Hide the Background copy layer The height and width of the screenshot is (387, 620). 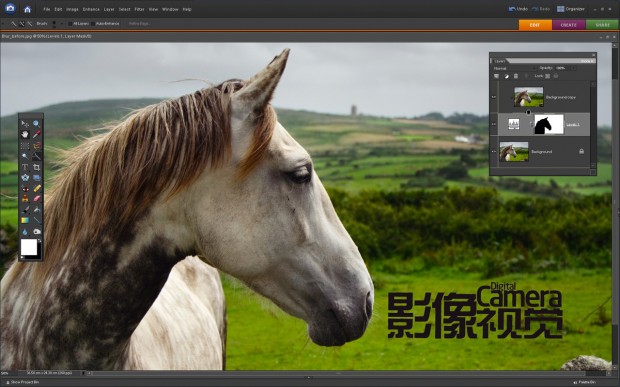[493, 97]
